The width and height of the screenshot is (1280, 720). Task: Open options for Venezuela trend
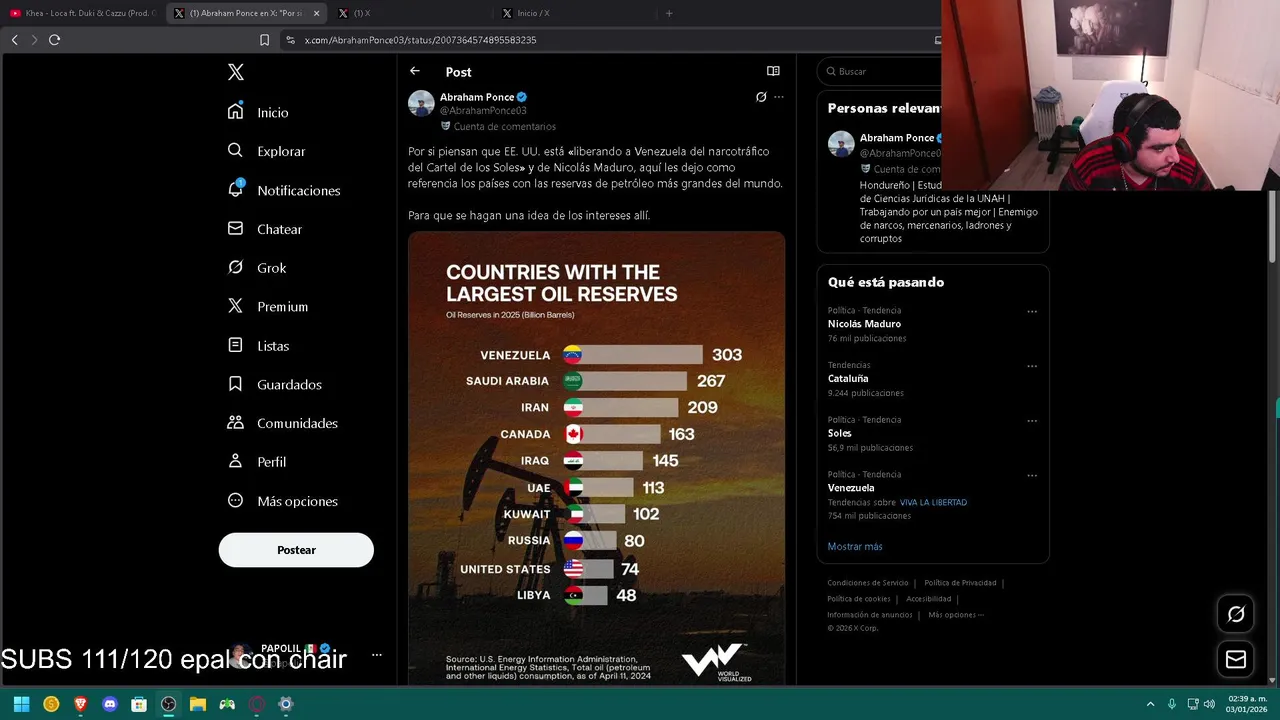(x=1032, y=475)
